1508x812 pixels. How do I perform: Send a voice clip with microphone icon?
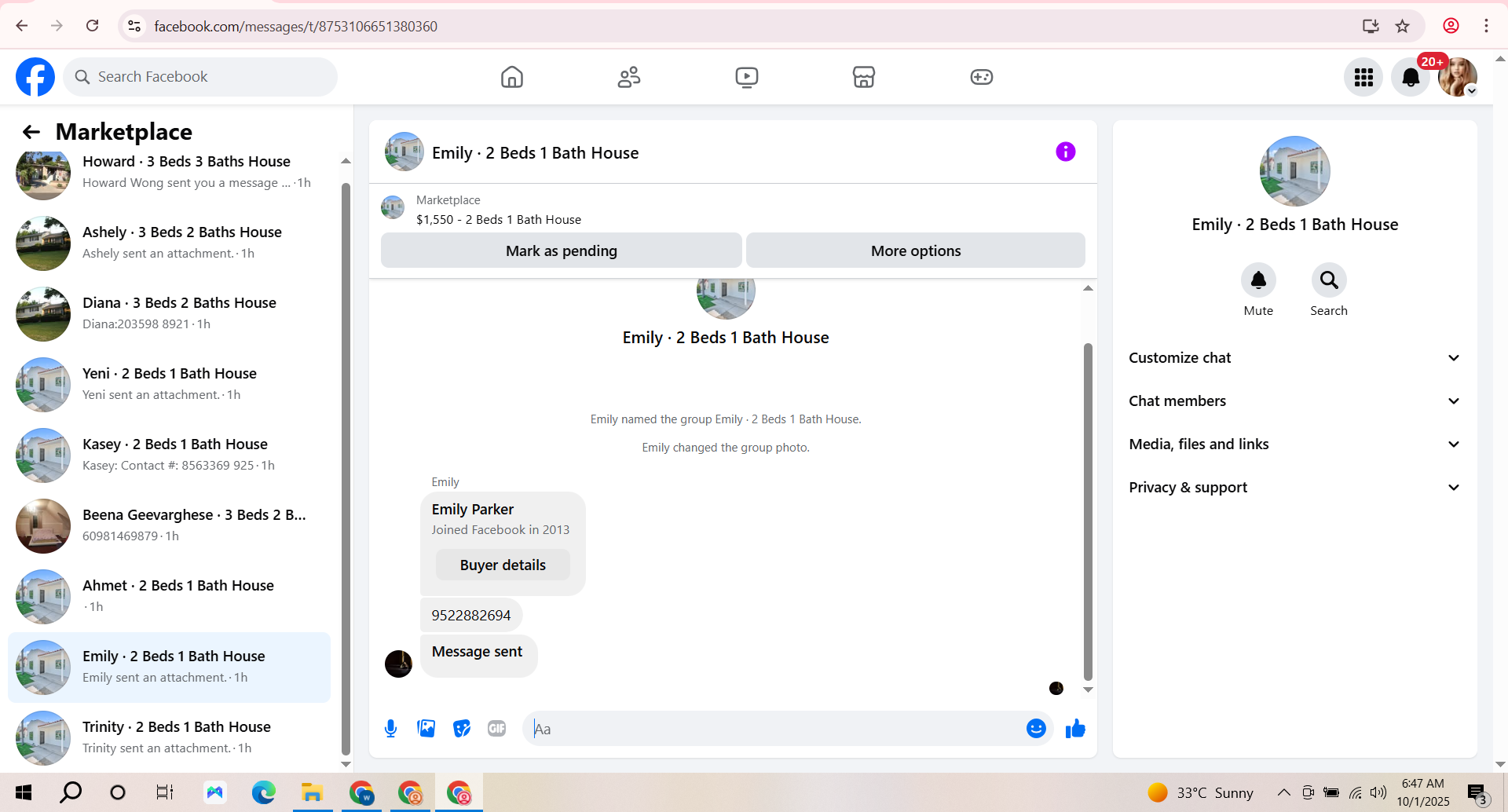tap(390, 729)
